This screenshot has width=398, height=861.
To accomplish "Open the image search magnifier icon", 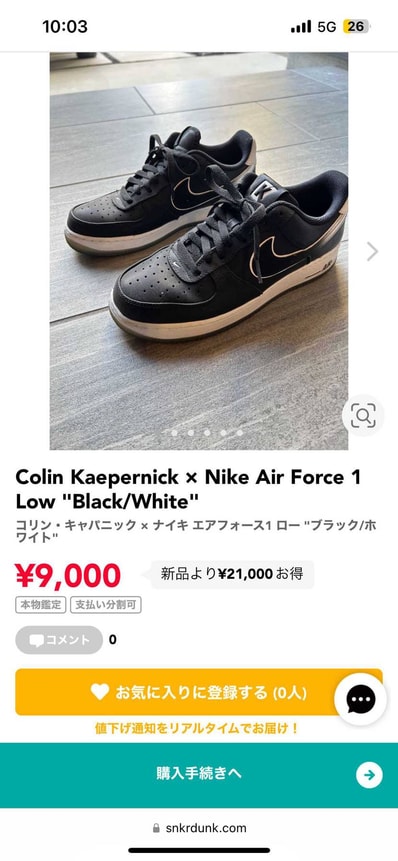I will tap(363, 416).
